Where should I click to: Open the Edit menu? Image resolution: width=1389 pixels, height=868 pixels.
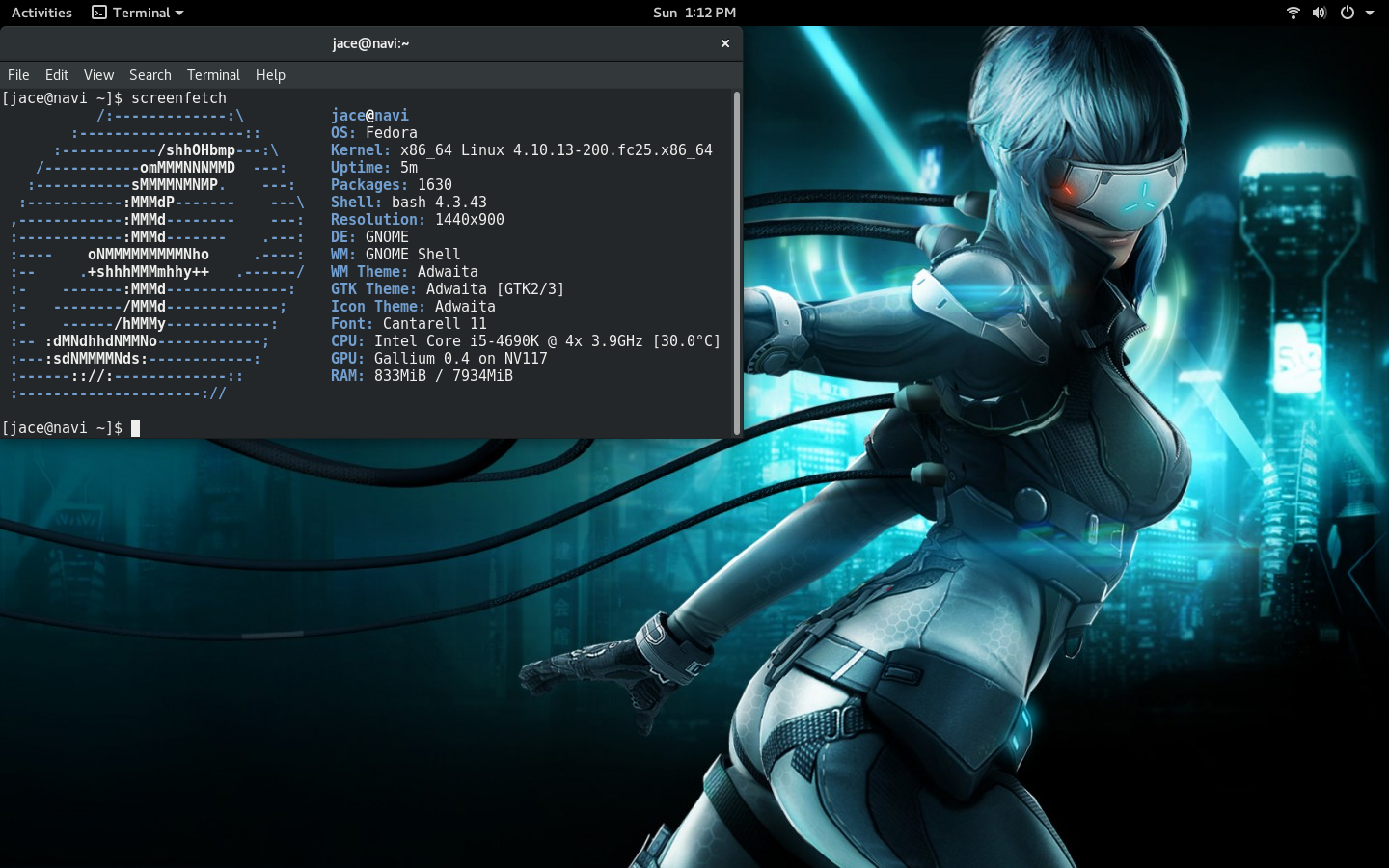tap(57, 75)
